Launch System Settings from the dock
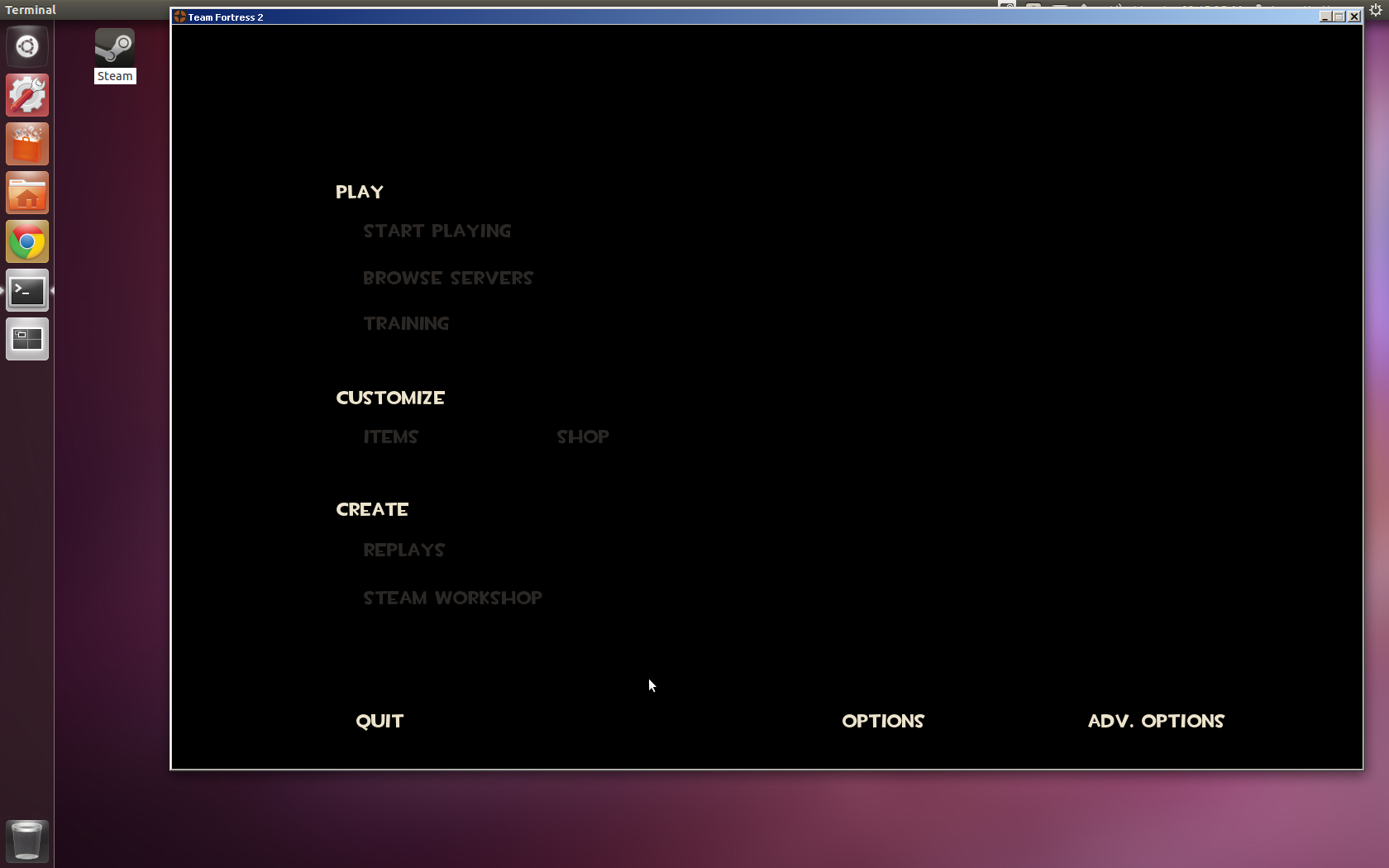The width and height of the screenshot is (1389, 868). (27, 95)
